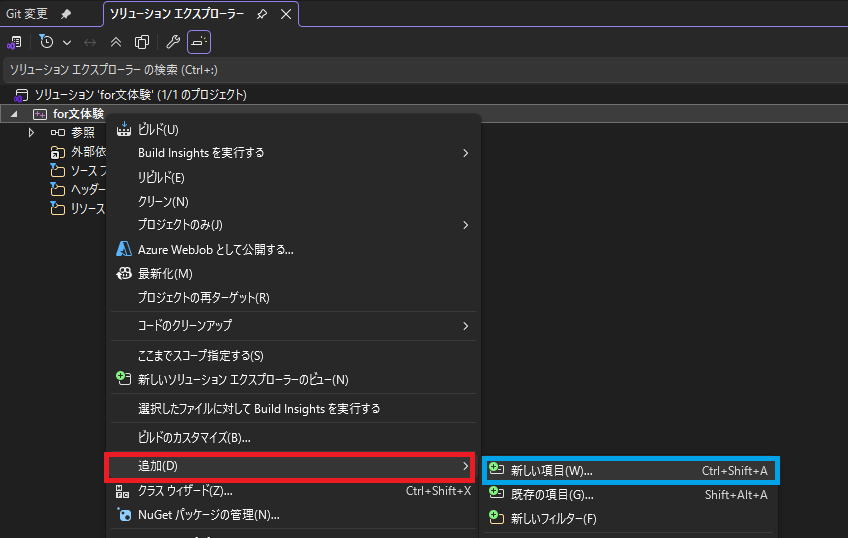Choose ビルド(U) from the context menu

158,129
